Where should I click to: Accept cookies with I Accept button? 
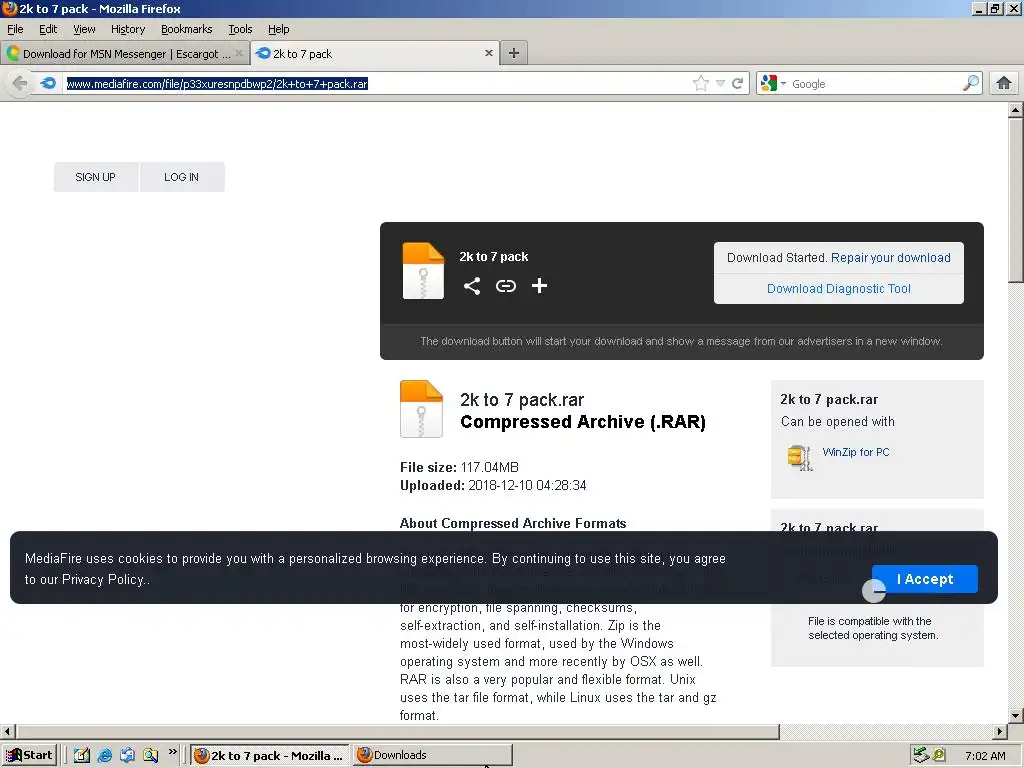click(x=925, y=579)
